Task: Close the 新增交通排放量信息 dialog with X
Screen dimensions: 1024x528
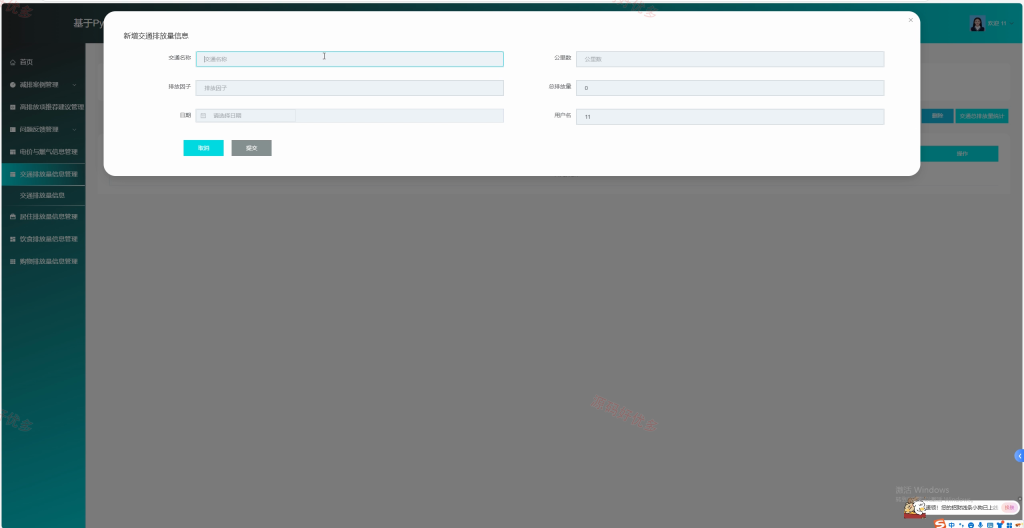Action: pos(910,20)
